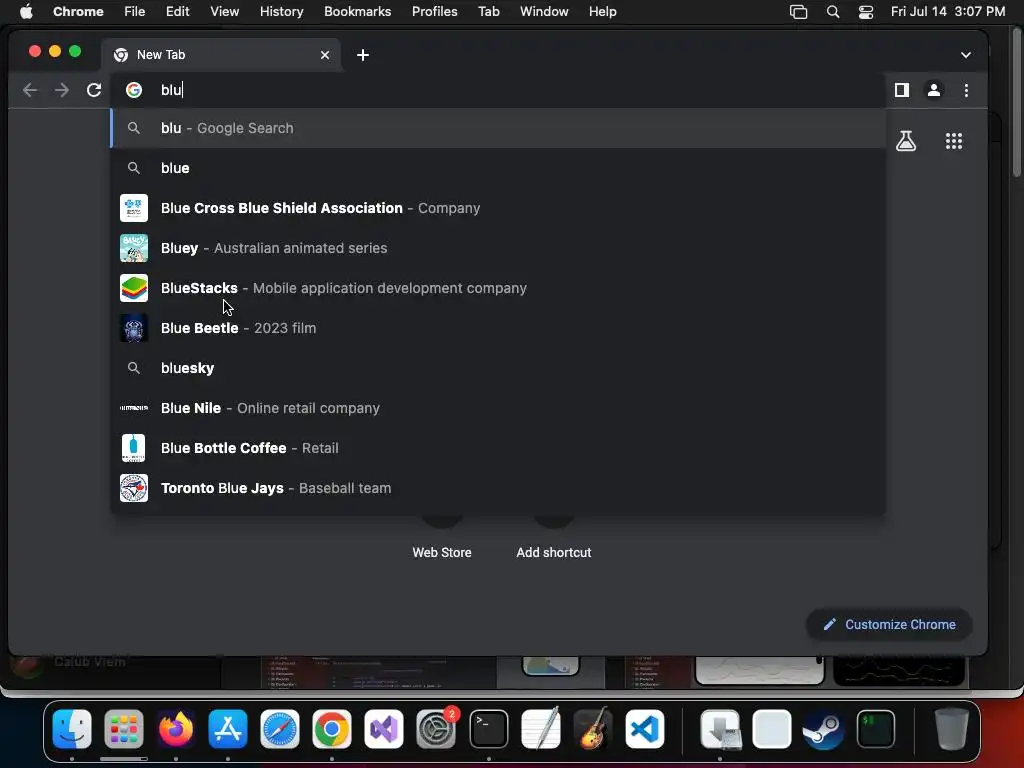Viewport: 1024px width, 768px height.
Task: Open the History menu
Action: (281, 12)
